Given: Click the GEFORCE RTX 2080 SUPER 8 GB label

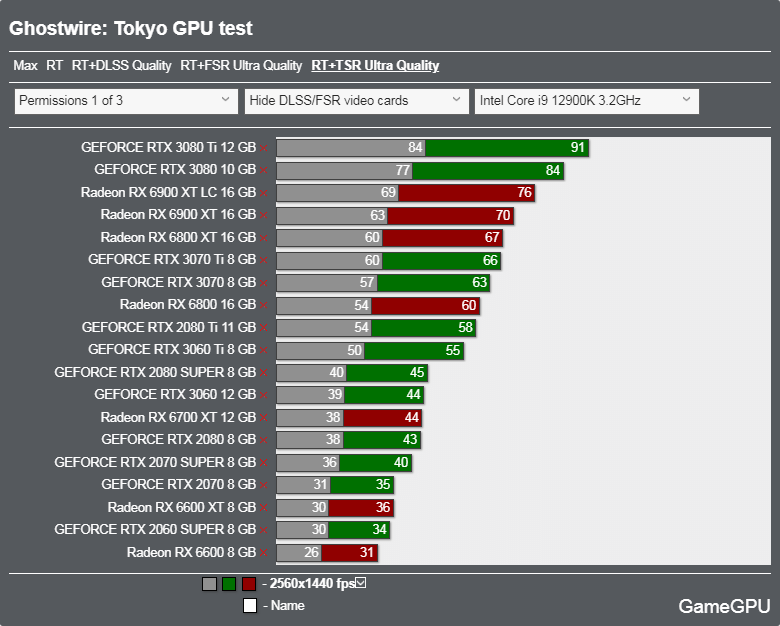Looking at the screenshot, I should [x=155, y=372].
